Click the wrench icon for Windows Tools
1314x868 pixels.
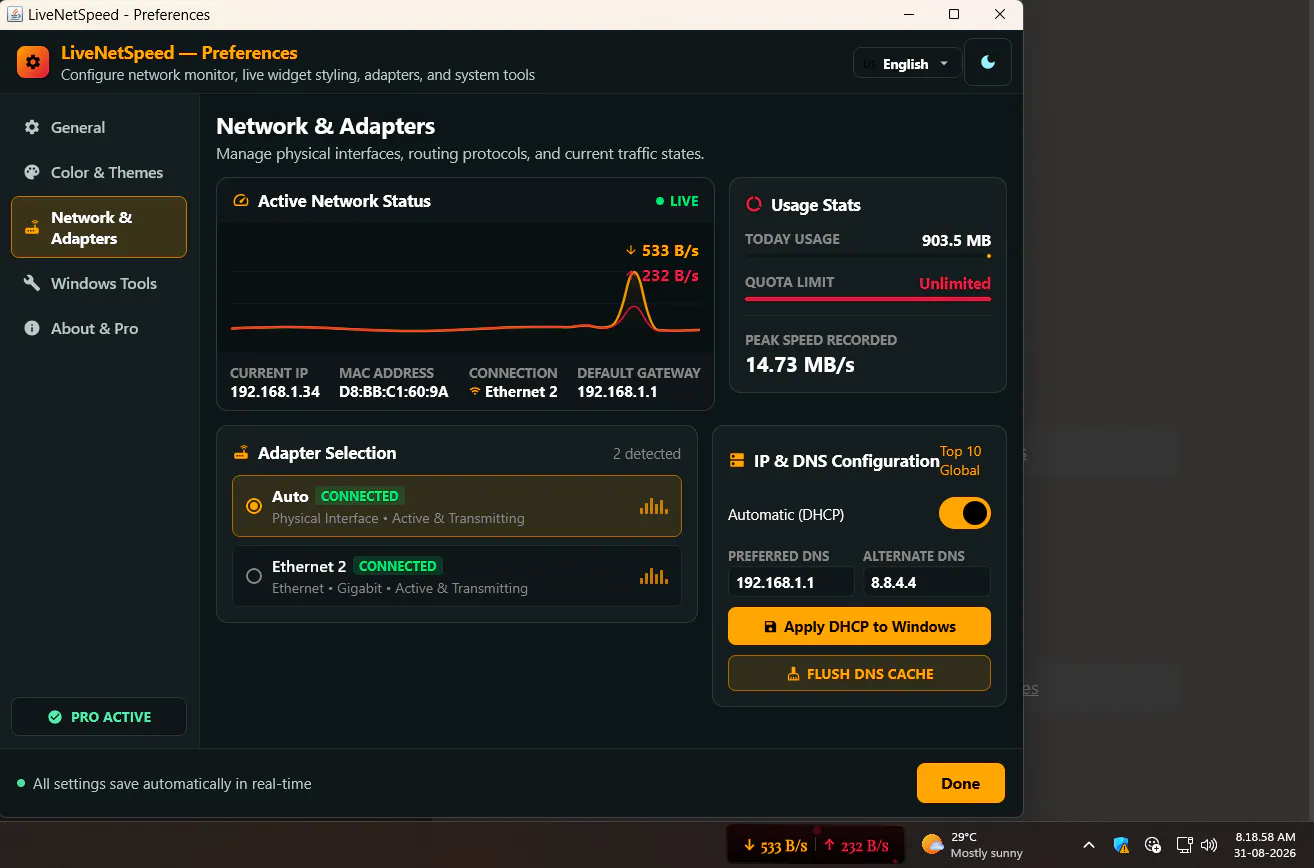point(32,283)
